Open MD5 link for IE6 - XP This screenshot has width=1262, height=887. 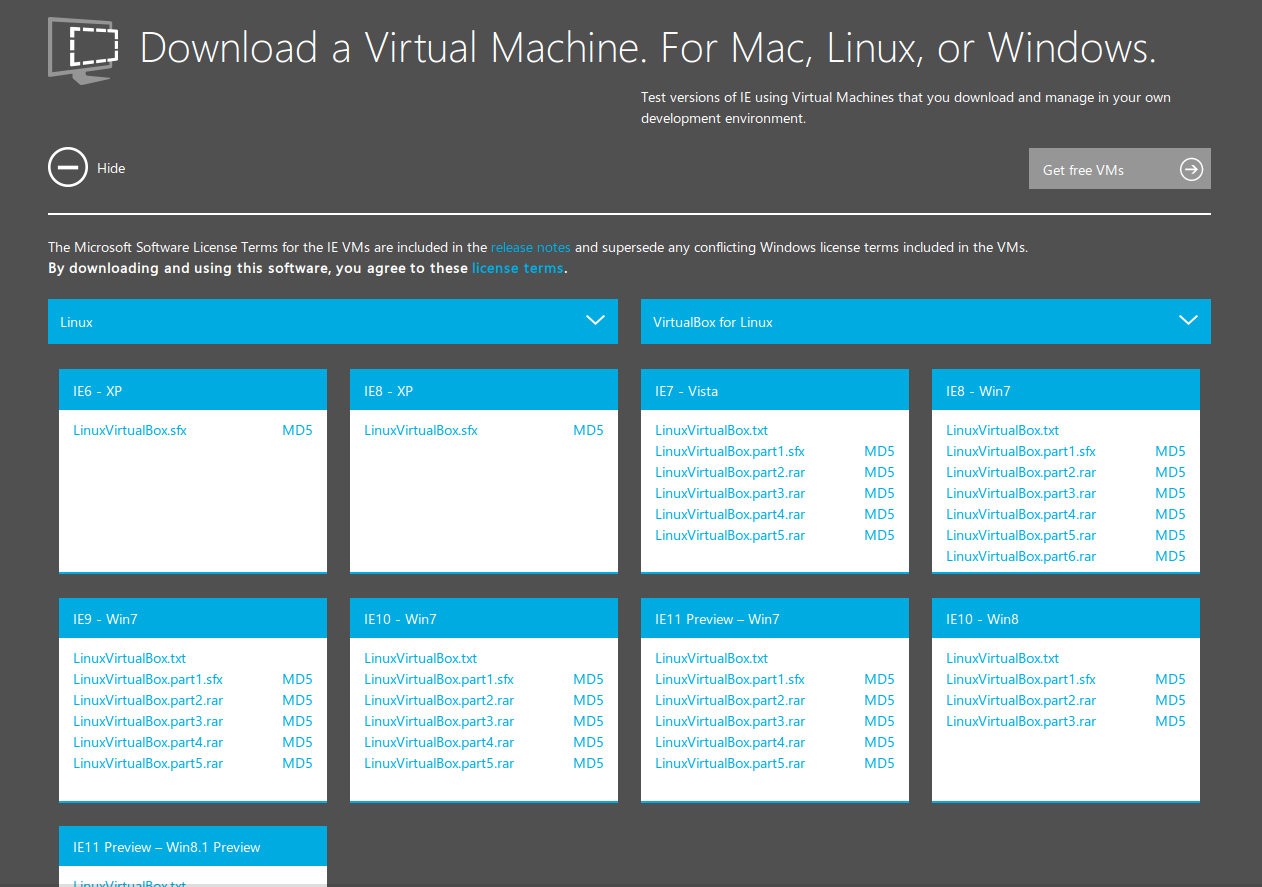pos(297,430)
